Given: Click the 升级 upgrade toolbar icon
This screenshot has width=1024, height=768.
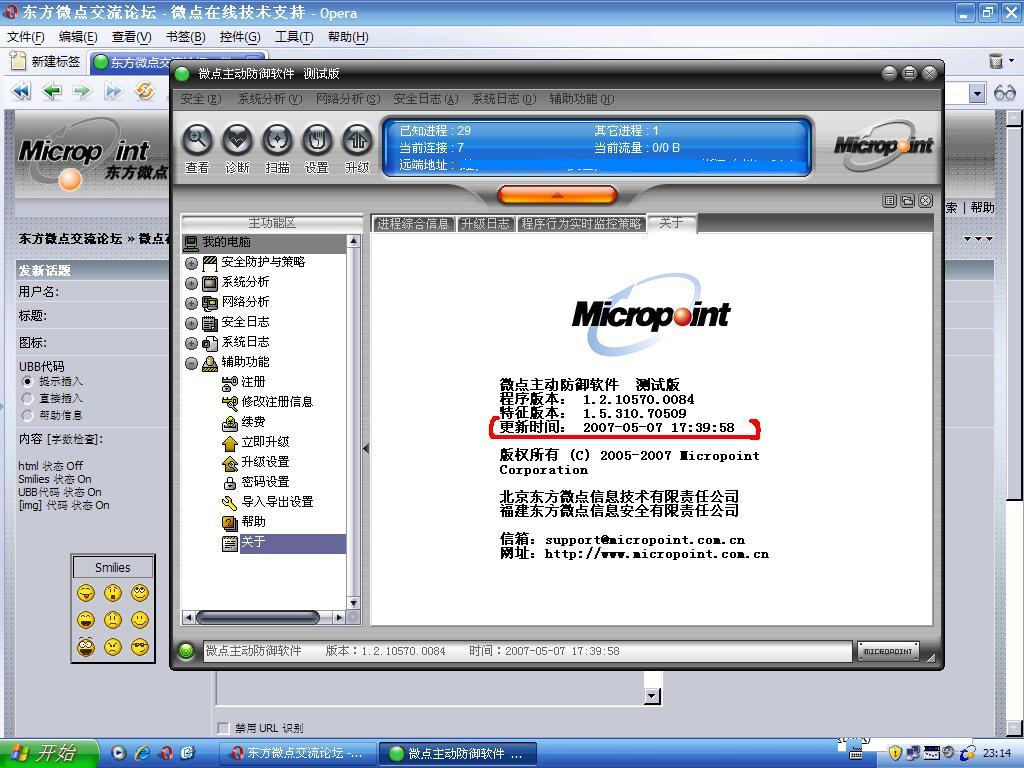Looking at the screenshot, I should (x=357, y=140).
